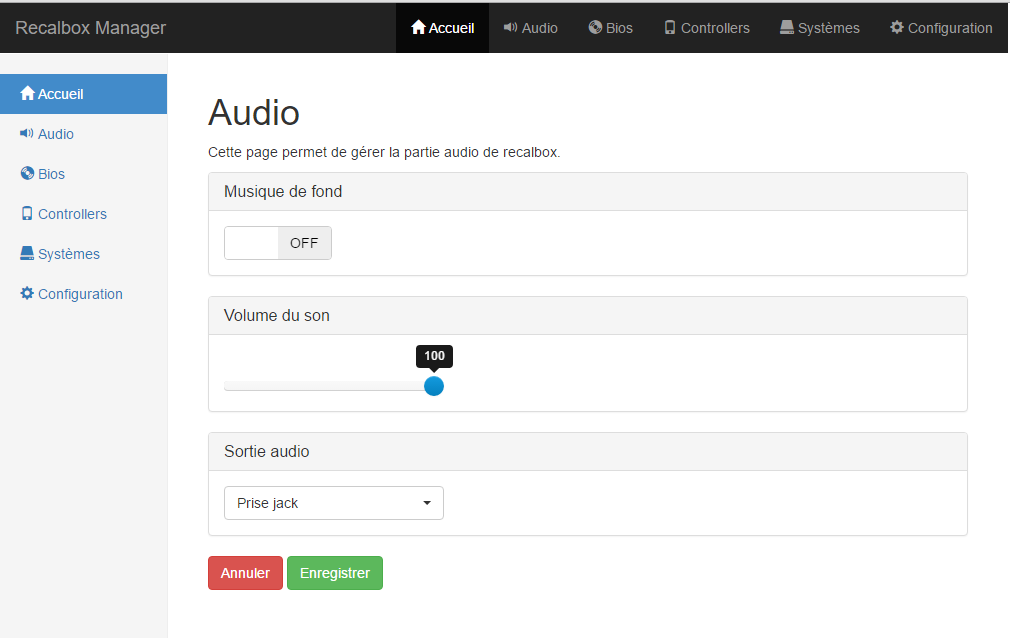
Task: Toggle the Musique de fond OFF switch
Action: point(278,243)
